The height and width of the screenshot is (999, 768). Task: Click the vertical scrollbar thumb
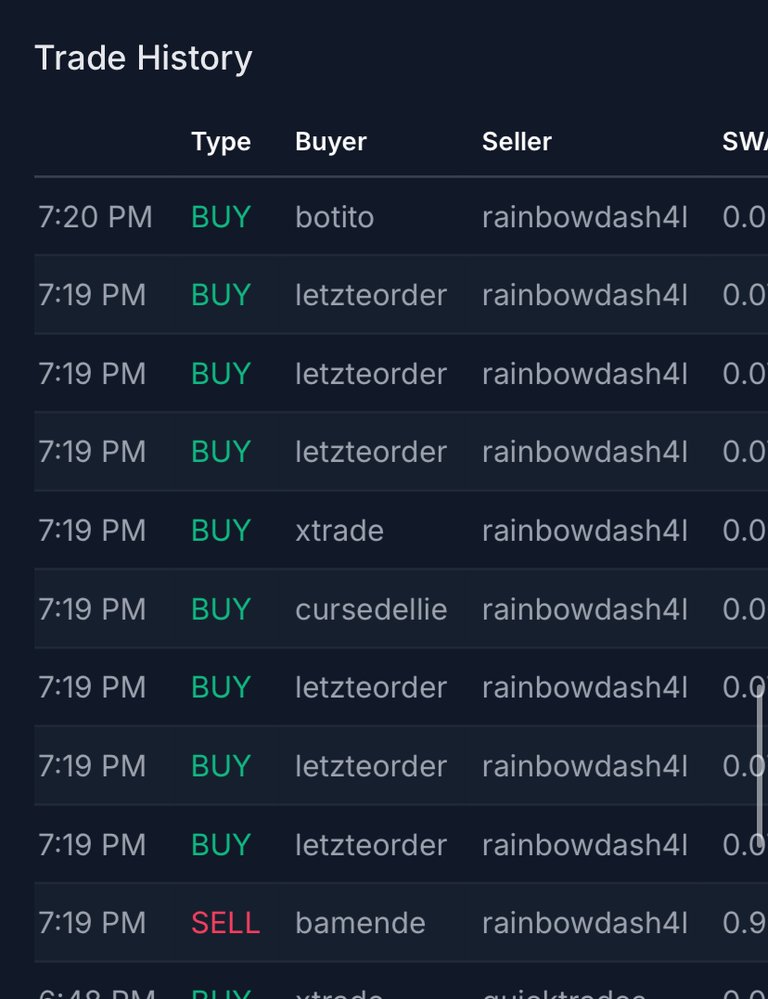click(x=760, y=765)
